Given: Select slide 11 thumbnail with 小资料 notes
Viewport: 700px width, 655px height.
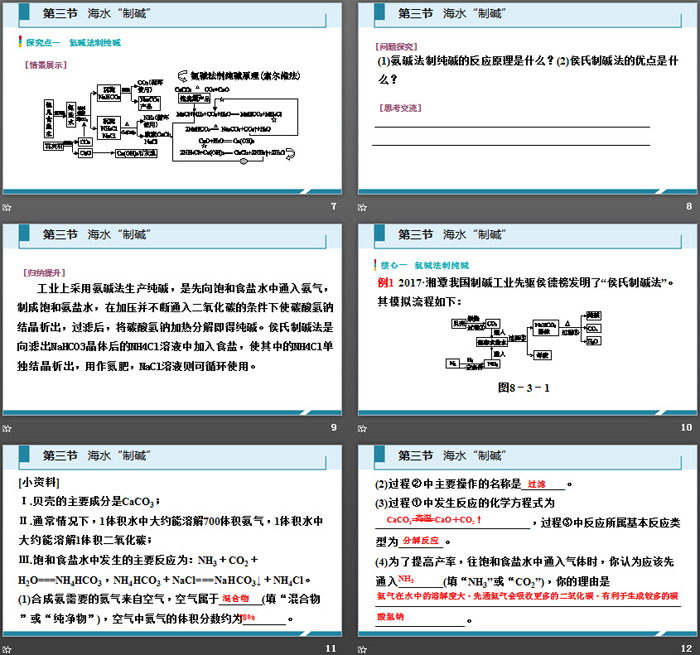Looking at the screenshot, I should (172, 540).
